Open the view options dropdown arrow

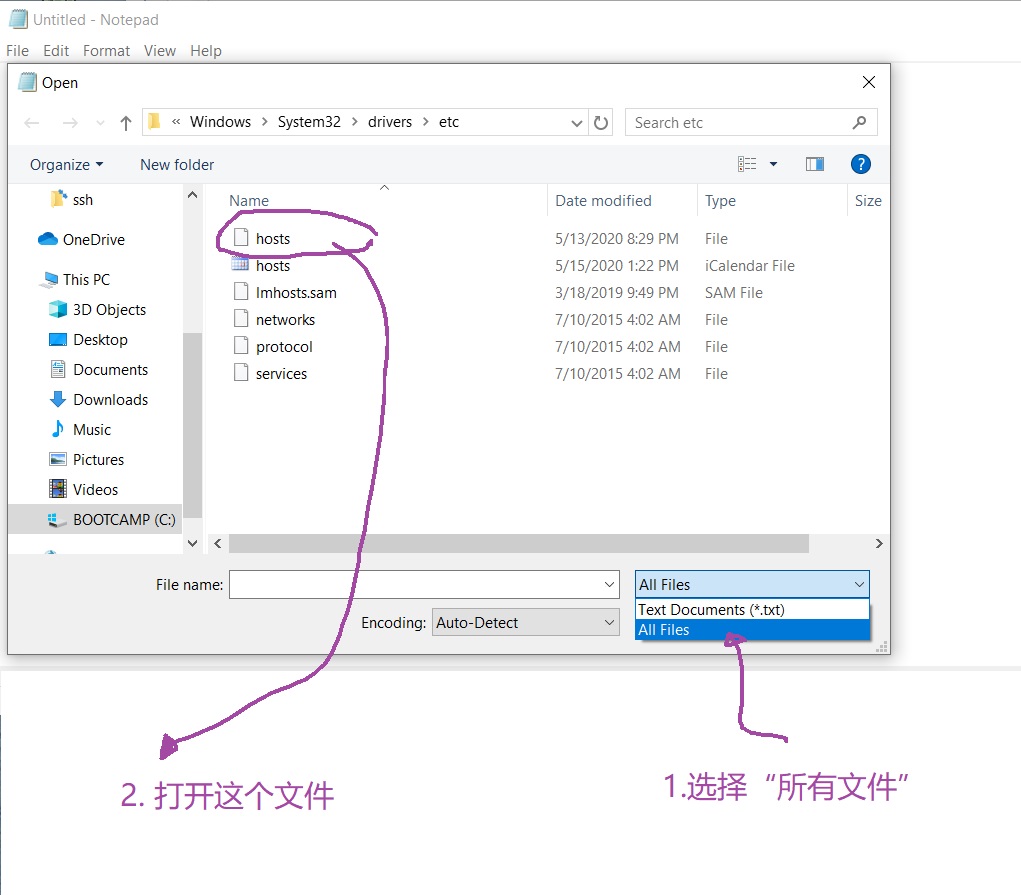pos(773,165)
